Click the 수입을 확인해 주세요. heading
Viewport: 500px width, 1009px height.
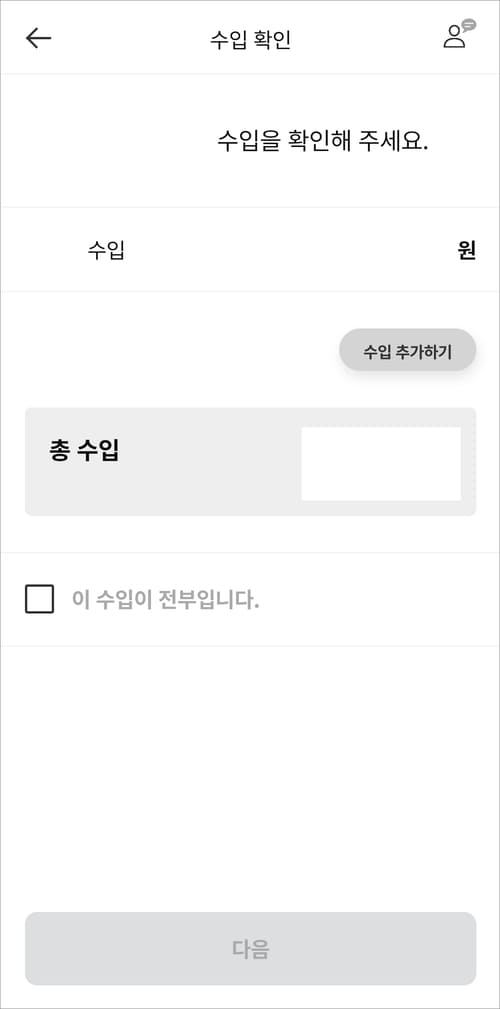323,141
